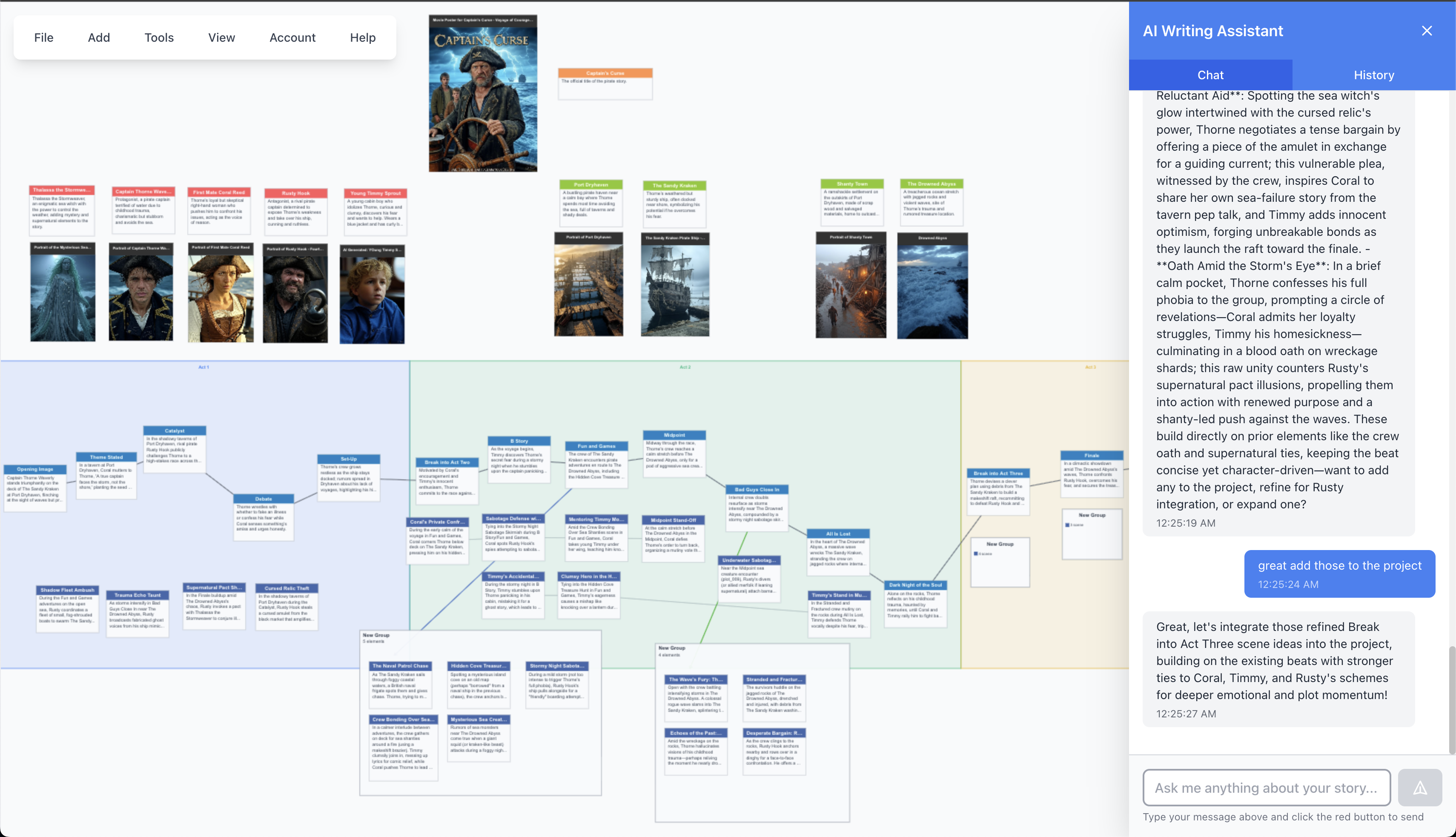The image size is (1456, 837).
Task: Open the Tools menu
Action: 159,37
